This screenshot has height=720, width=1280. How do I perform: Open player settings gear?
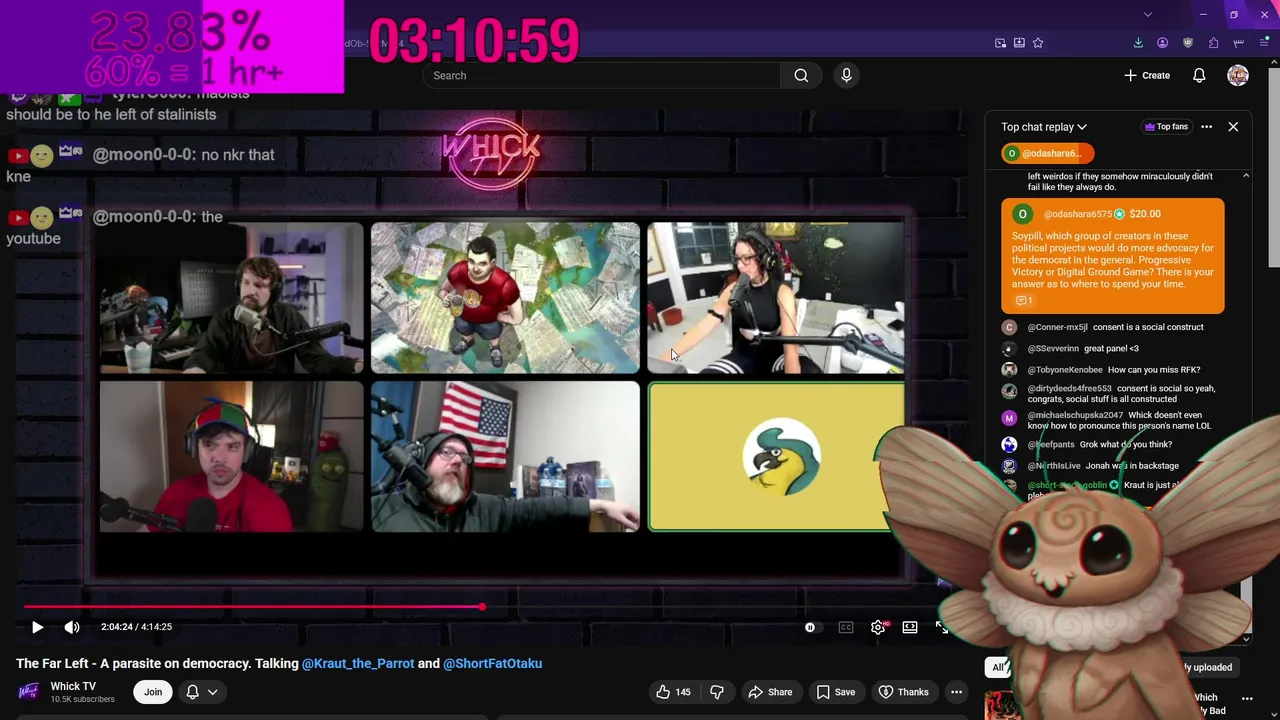(878, 627)
